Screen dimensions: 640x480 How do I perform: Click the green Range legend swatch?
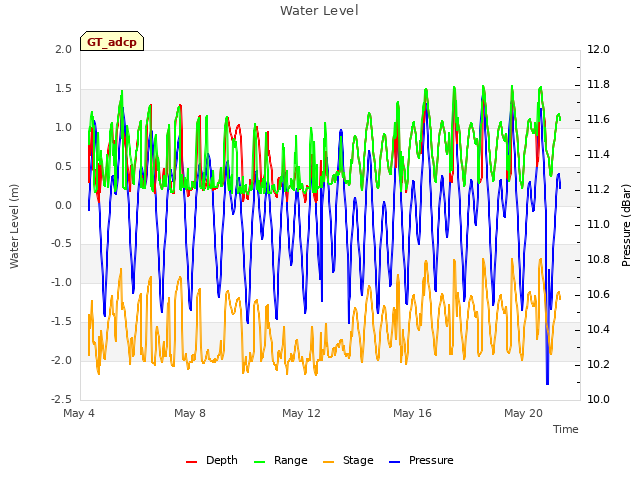coord(260,462)
